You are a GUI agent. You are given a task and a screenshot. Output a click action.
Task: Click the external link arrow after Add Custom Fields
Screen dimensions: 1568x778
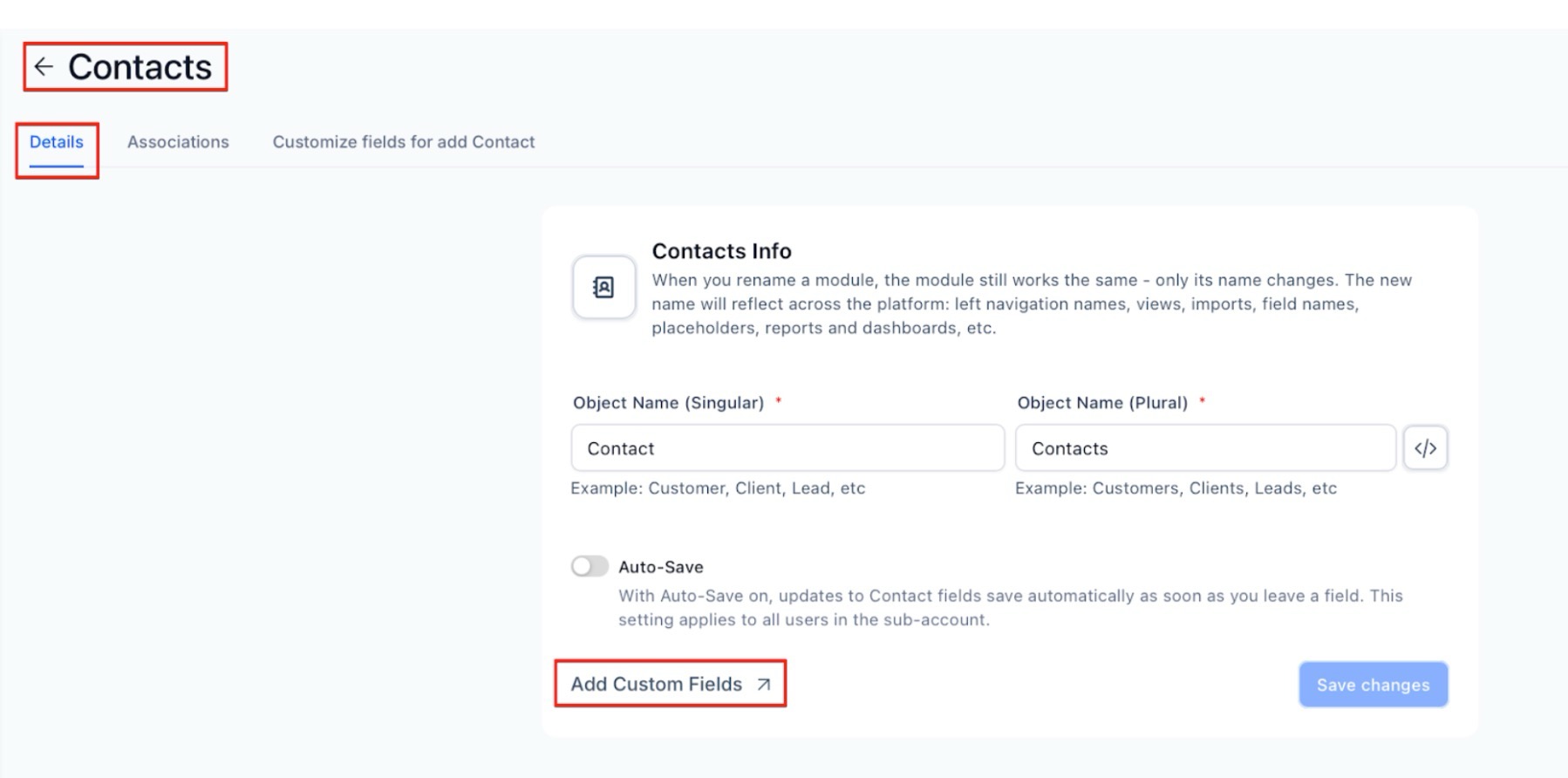[x=764, y=685]
